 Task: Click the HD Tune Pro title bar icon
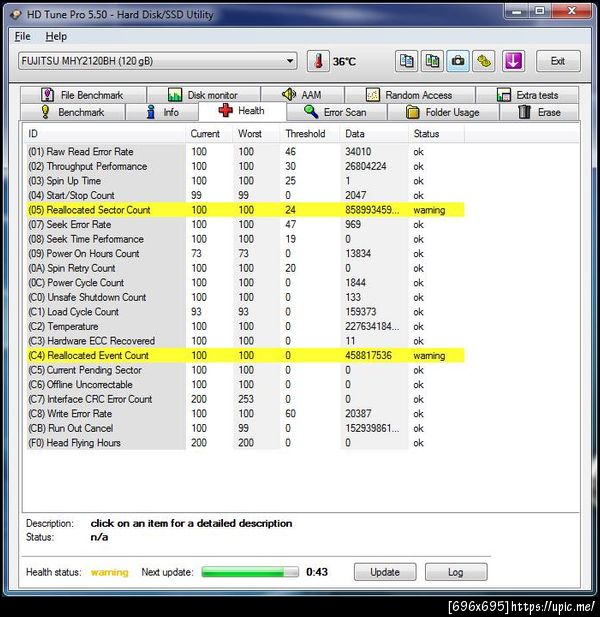[x=16, y=15]
